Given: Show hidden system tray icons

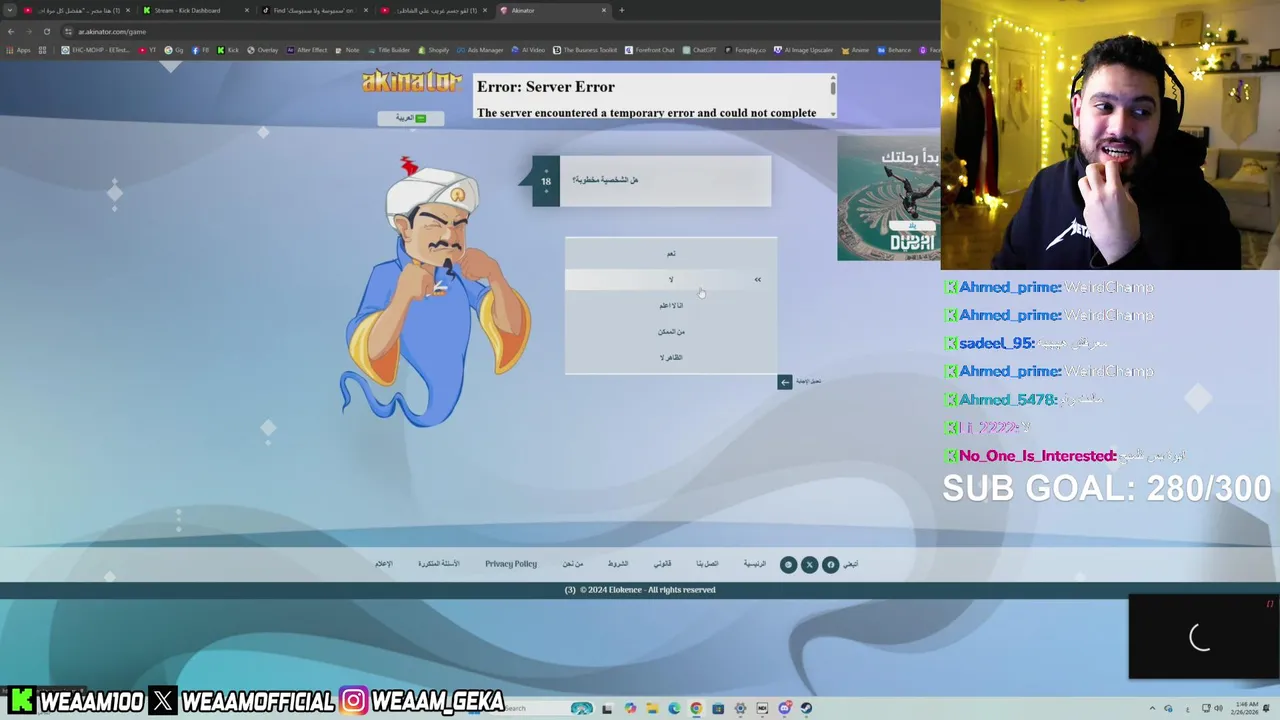Looking at the screenshot, I should 1151,709.
